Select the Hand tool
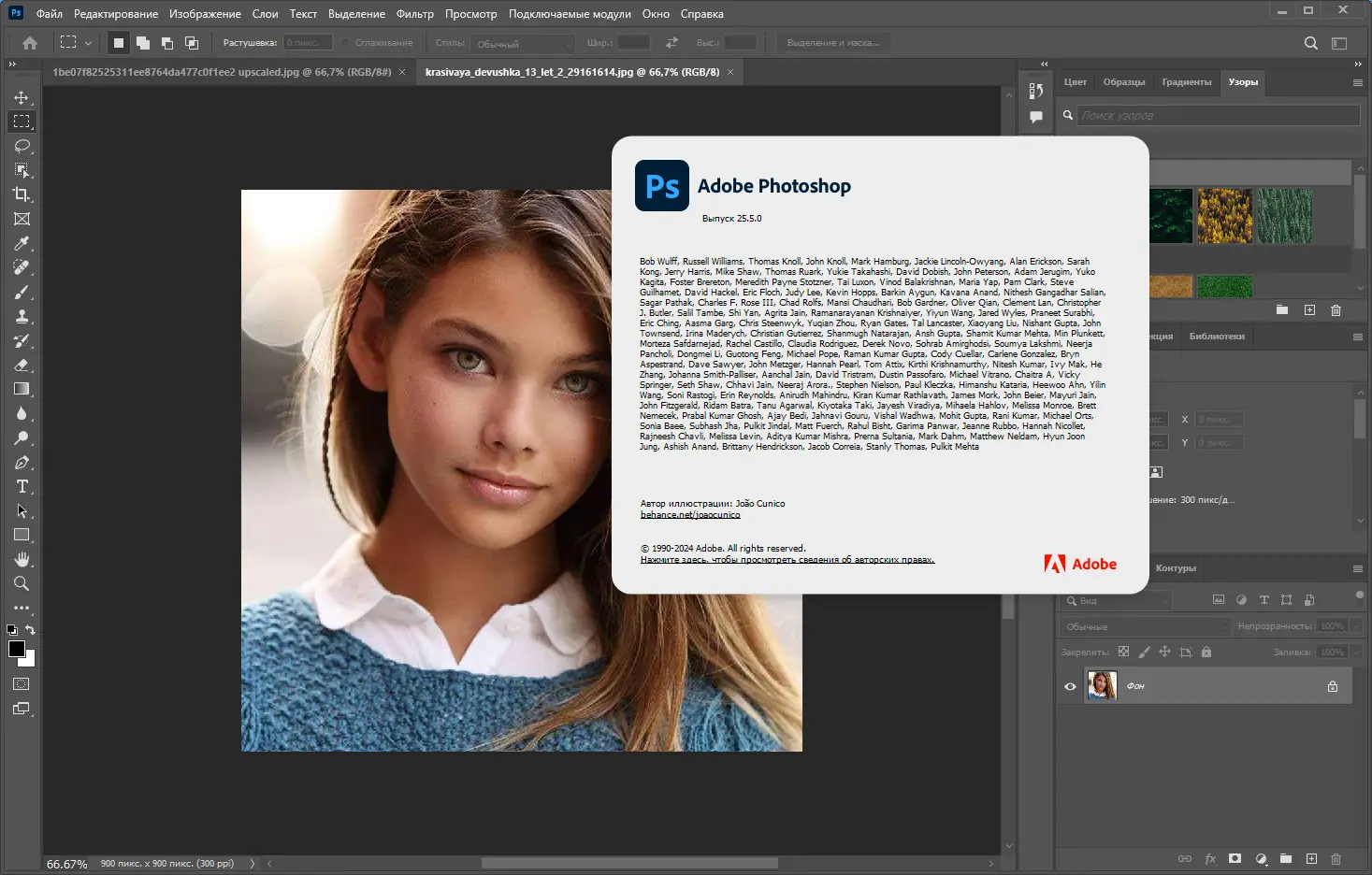This screenshot has height=875, width=1372. 22,559
